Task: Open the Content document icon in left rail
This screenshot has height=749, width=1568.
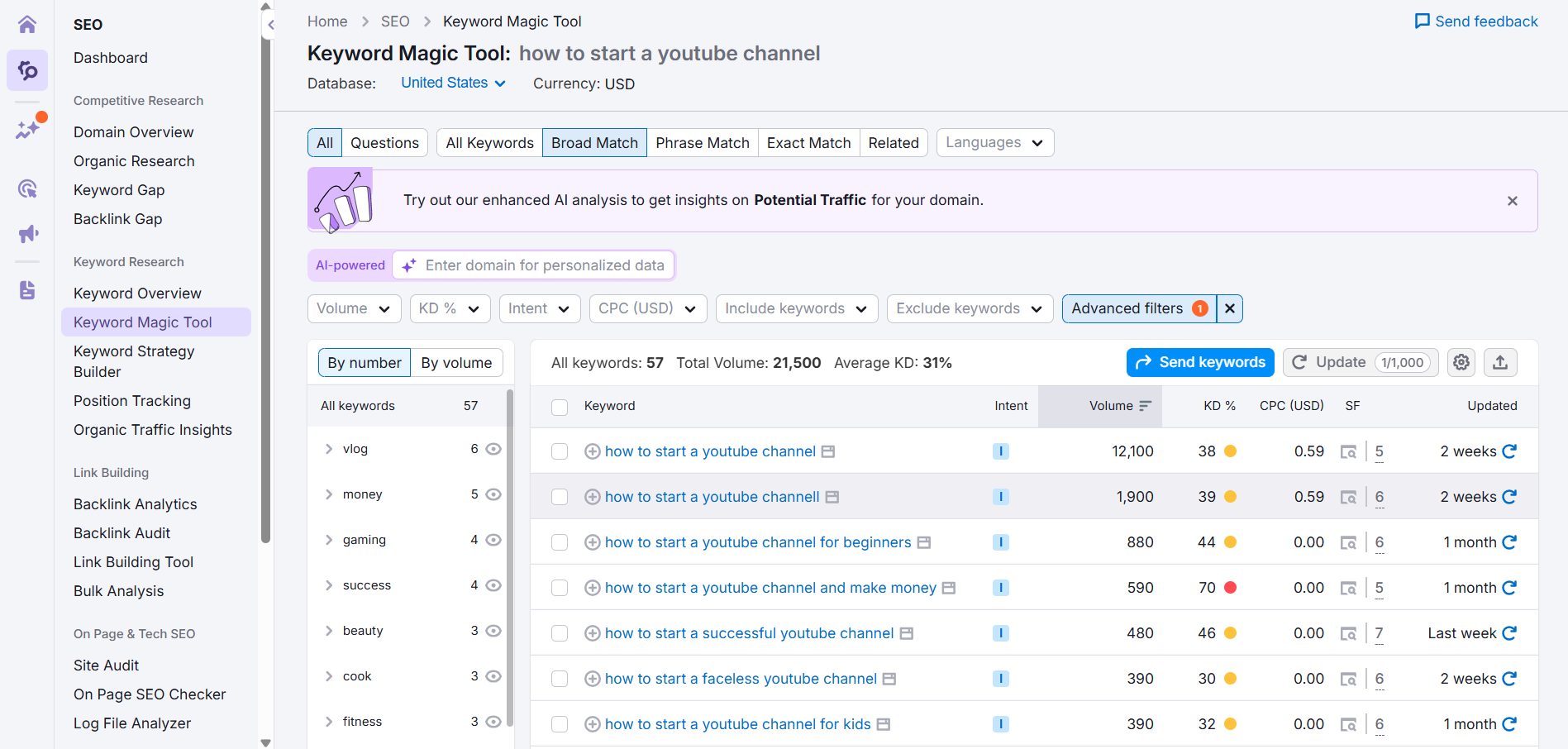Action: point(27,290)
